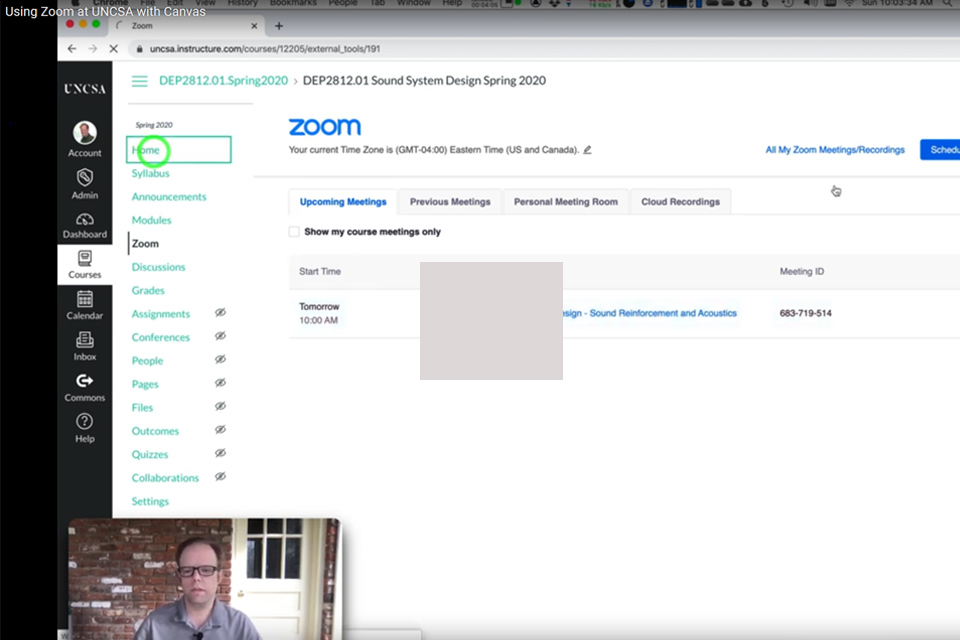
Task: Click the Admin shield icon
Action: [85, 178]
